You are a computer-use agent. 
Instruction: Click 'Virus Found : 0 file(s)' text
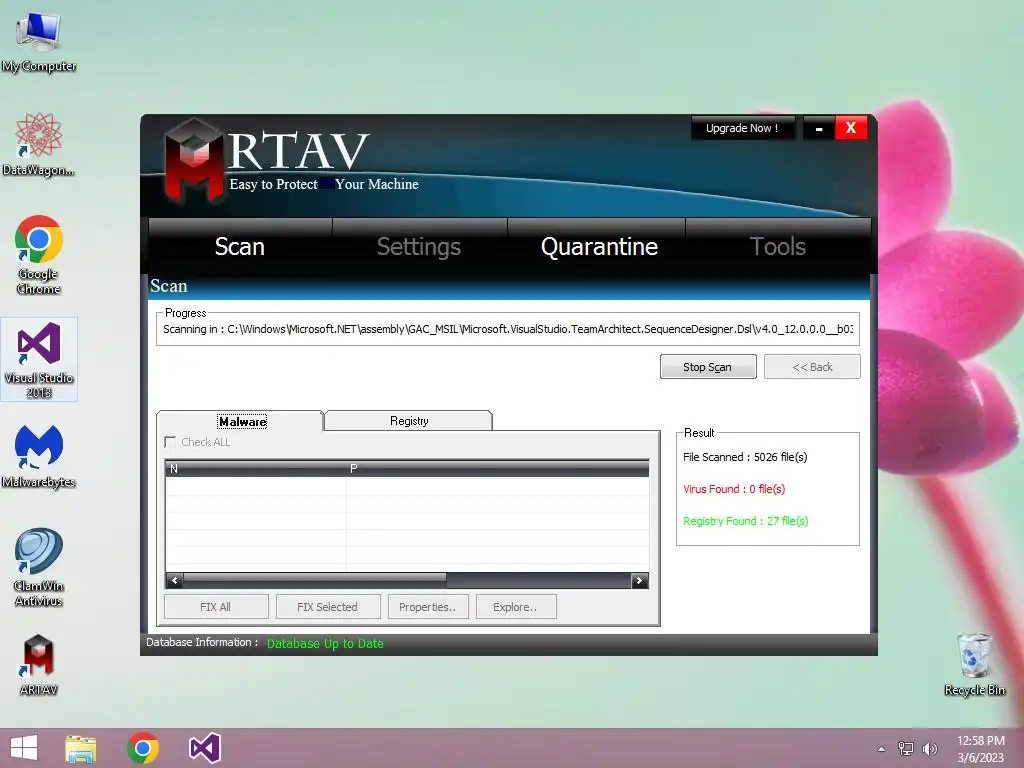(x=734, y=489)
